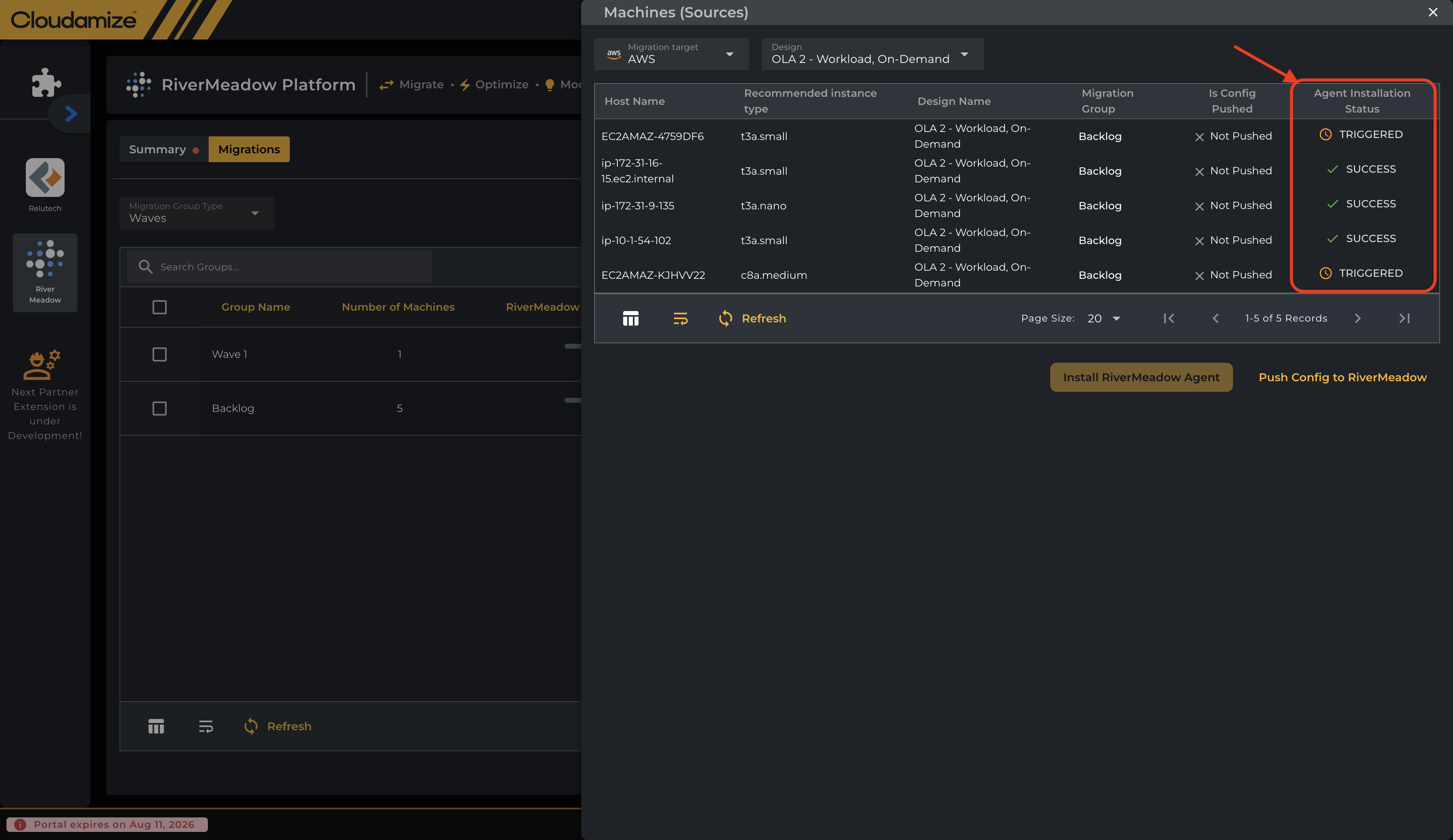Click SUCCESS checkmark for ip-10-1-54-102
Image resolution: width=1453 pixels, height=840 pixels.
point(1332,239)
